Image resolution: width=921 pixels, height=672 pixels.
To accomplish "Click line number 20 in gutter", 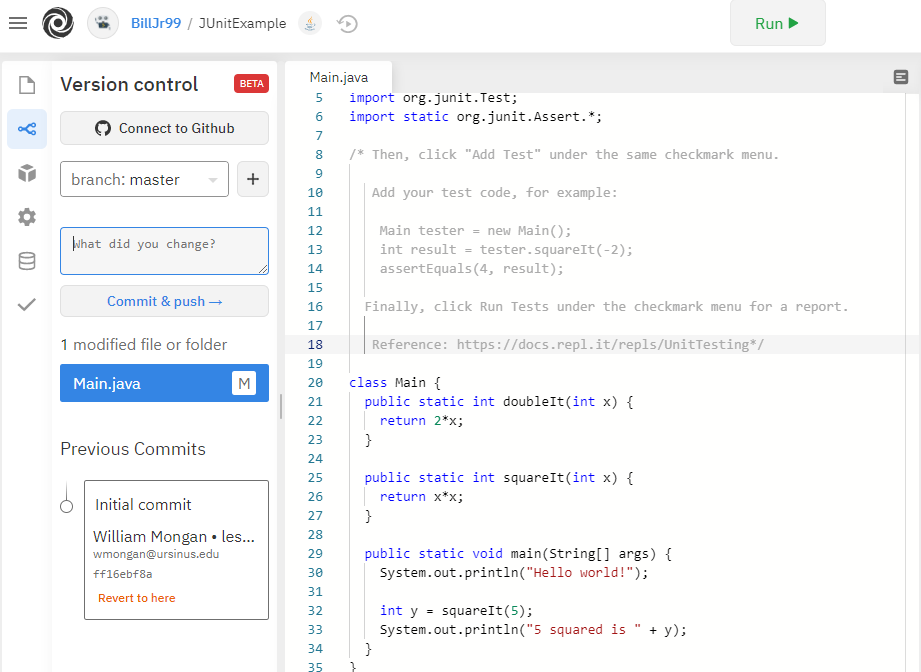I will click(315, 383).
